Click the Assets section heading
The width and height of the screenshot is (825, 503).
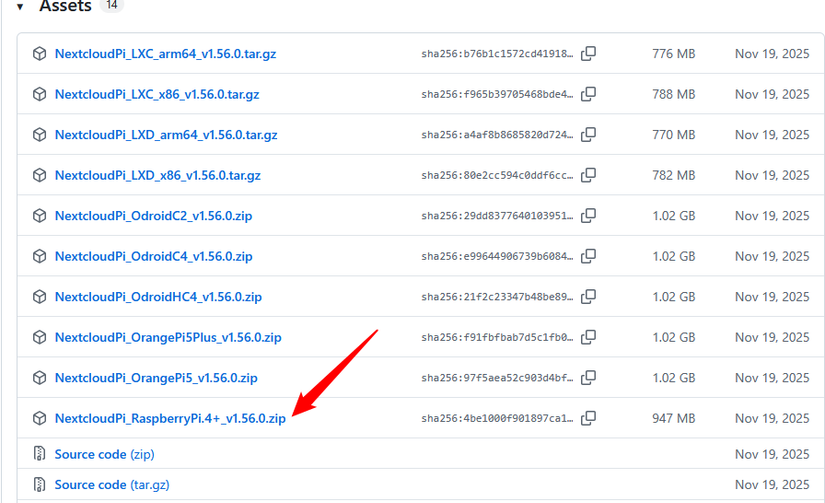click(x=65, y=6)
